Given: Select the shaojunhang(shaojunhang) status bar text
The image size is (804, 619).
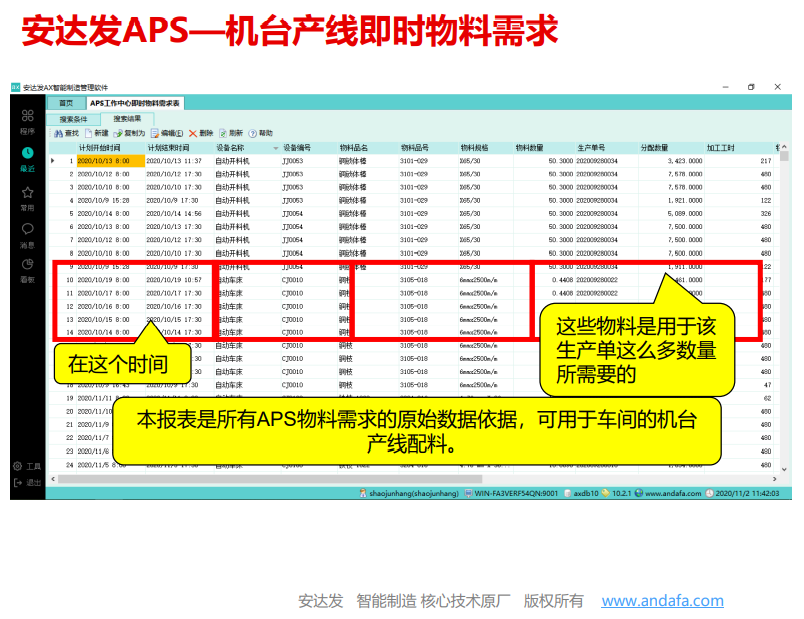Looking at the screenshot, I should pyautogui.click(x=414, y=493).
